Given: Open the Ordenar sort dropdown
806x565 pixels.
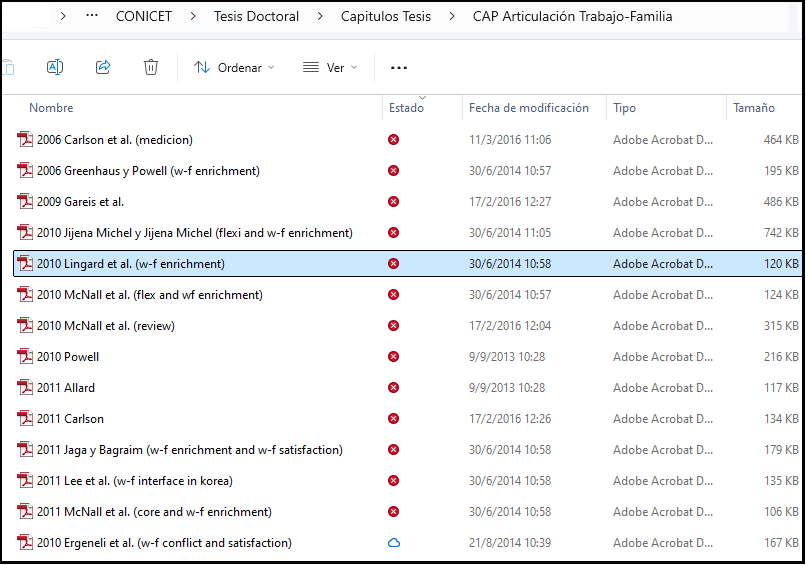Looking at the screenshot, I should tap(234, 68).
